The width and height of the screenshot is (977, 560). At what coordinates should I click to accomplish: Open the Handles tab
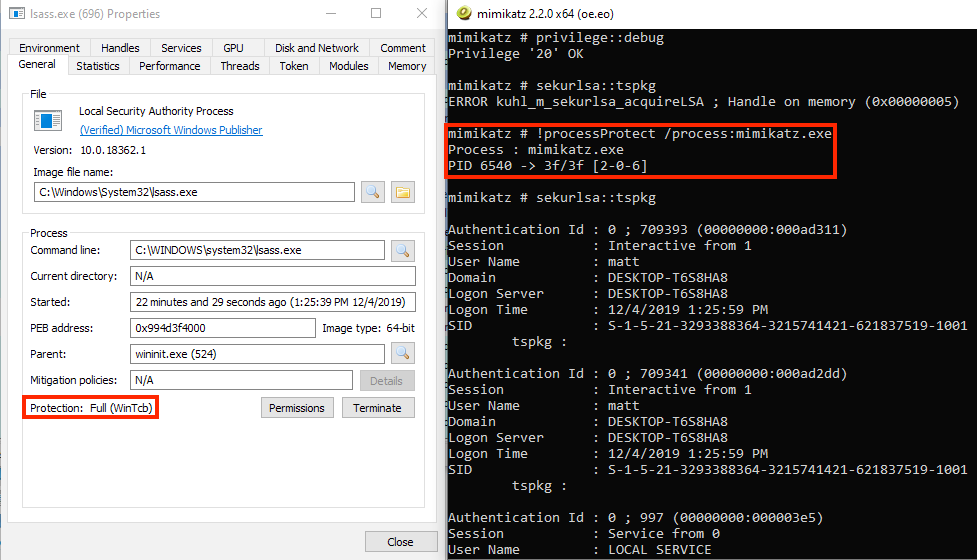pos(120,48)
